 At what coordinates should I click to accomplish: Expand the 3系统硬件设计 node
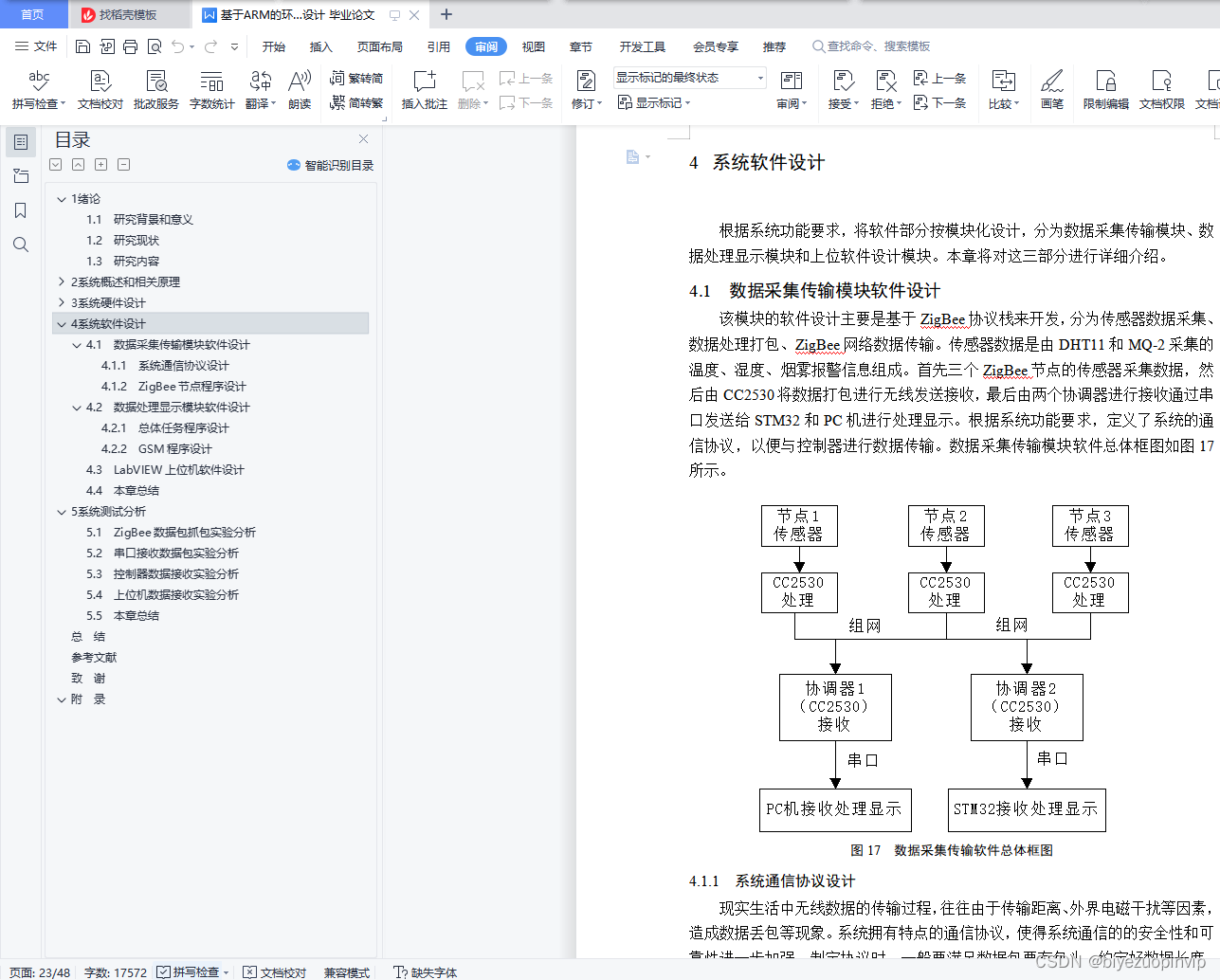(62, 303)
